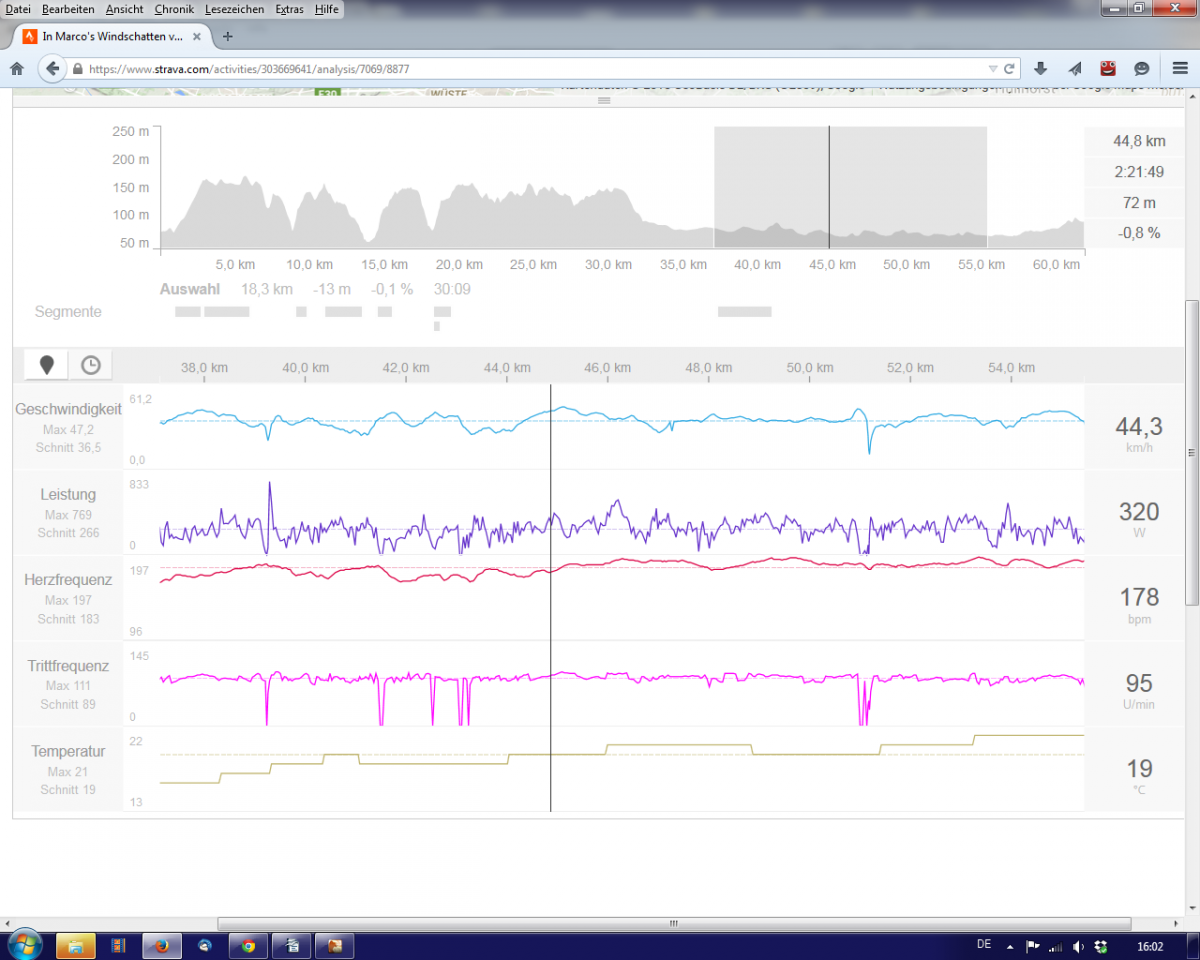Open a new browser tab with plus button
The image size is (1200, 960).
pyautogui.click(x=228, y=36)
